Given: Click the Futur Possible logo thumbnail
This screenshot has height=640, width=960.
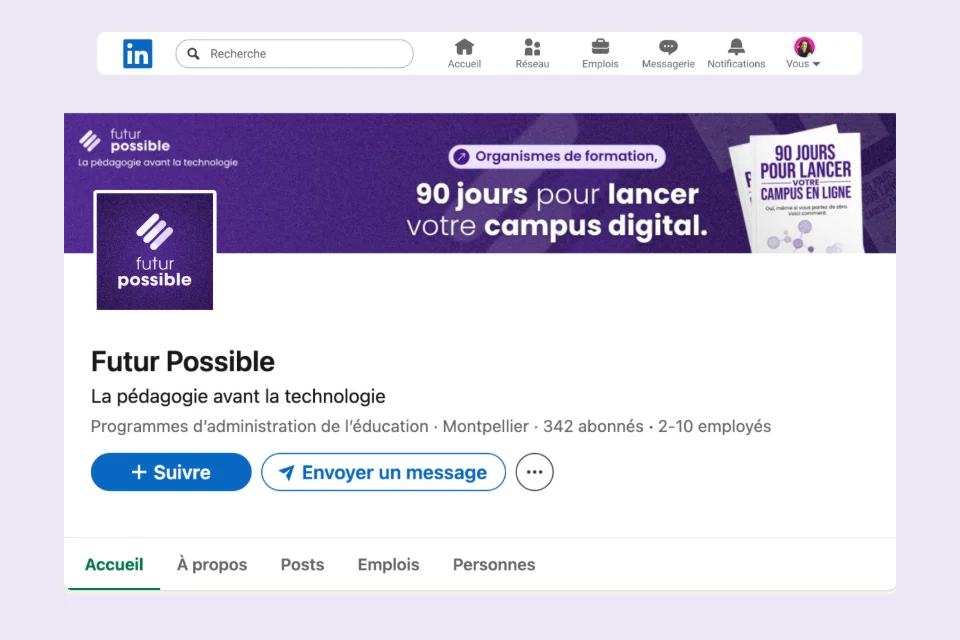Looking at the screenshot, I should click(x=155, y=251).
